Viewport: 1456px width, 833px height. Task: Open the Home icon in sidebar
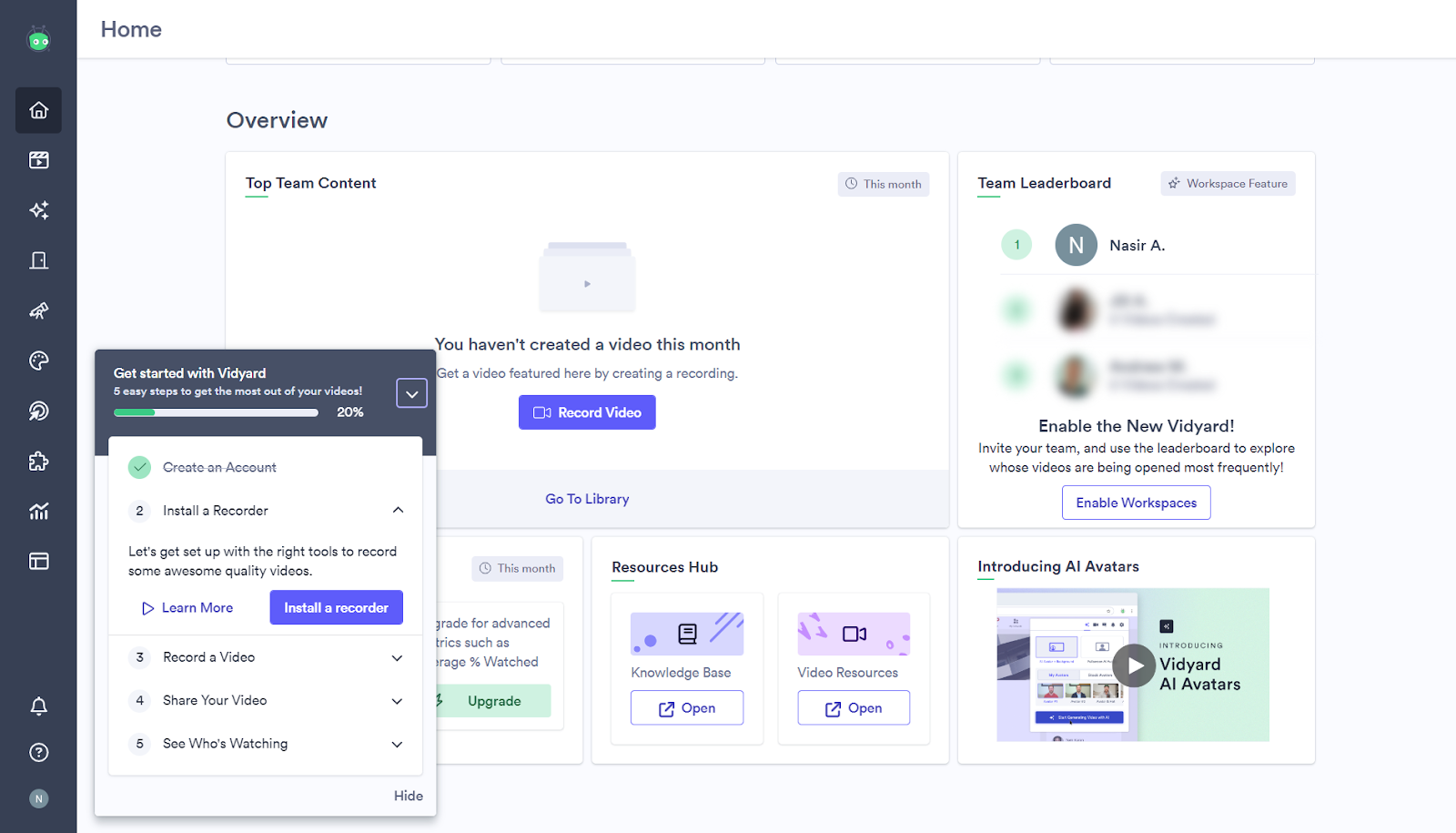38,110
